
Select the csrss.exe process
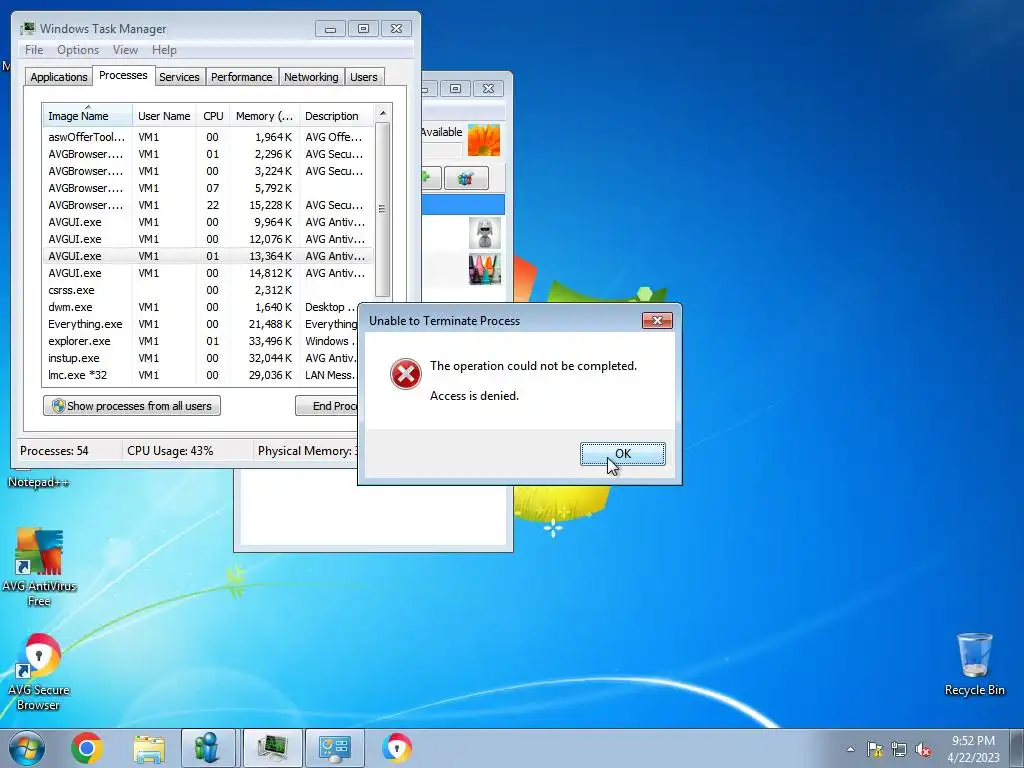pos(208,290)
